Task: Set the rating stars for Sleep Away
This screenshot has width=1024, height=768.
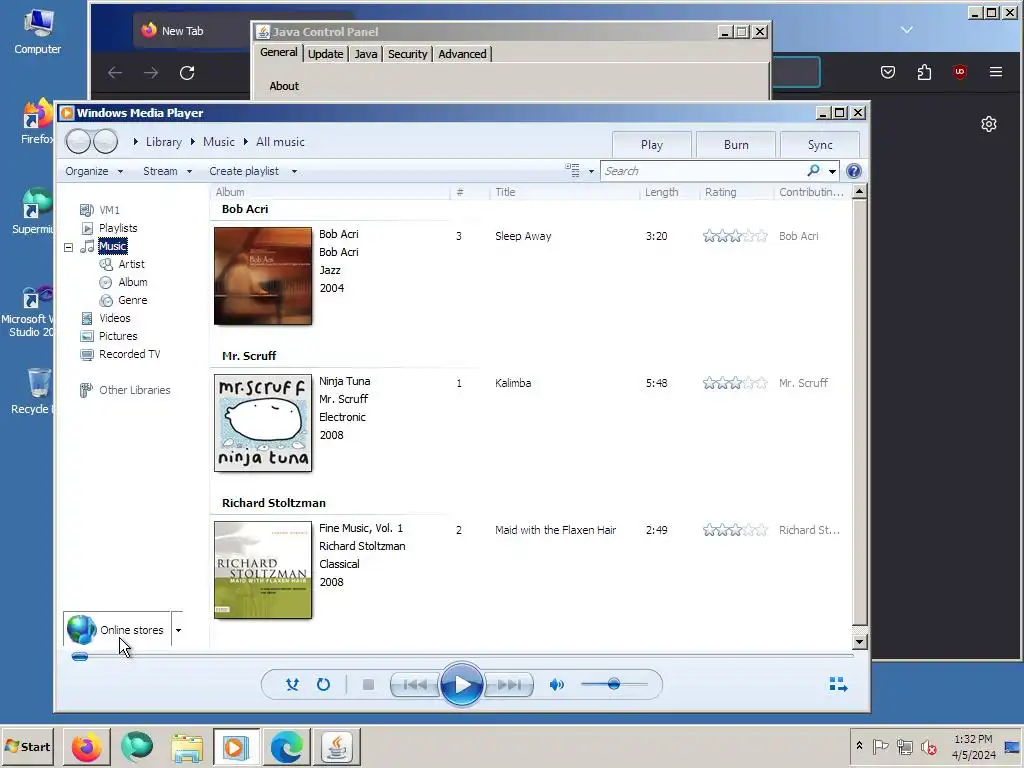Action: (735, 236)
